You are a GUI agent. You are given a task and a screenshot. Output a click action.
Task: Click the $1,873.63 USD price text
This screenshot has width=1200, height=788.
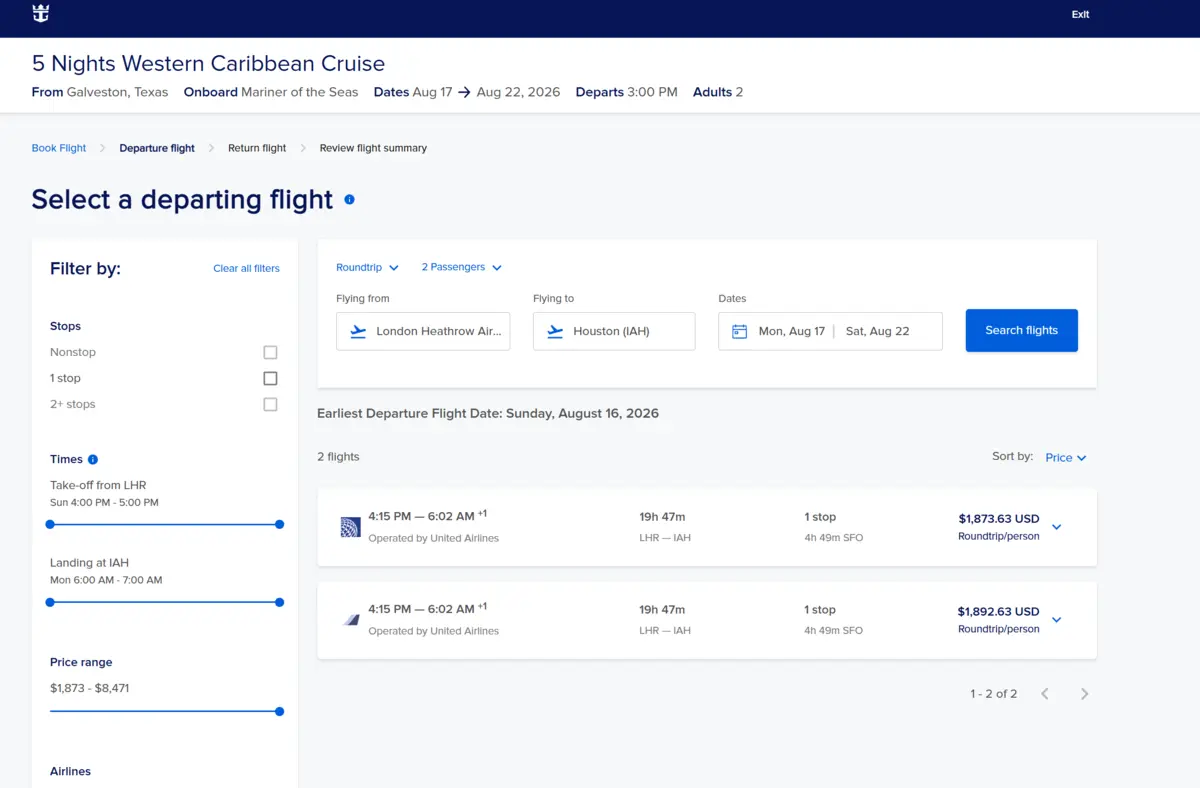pos(999,519)
